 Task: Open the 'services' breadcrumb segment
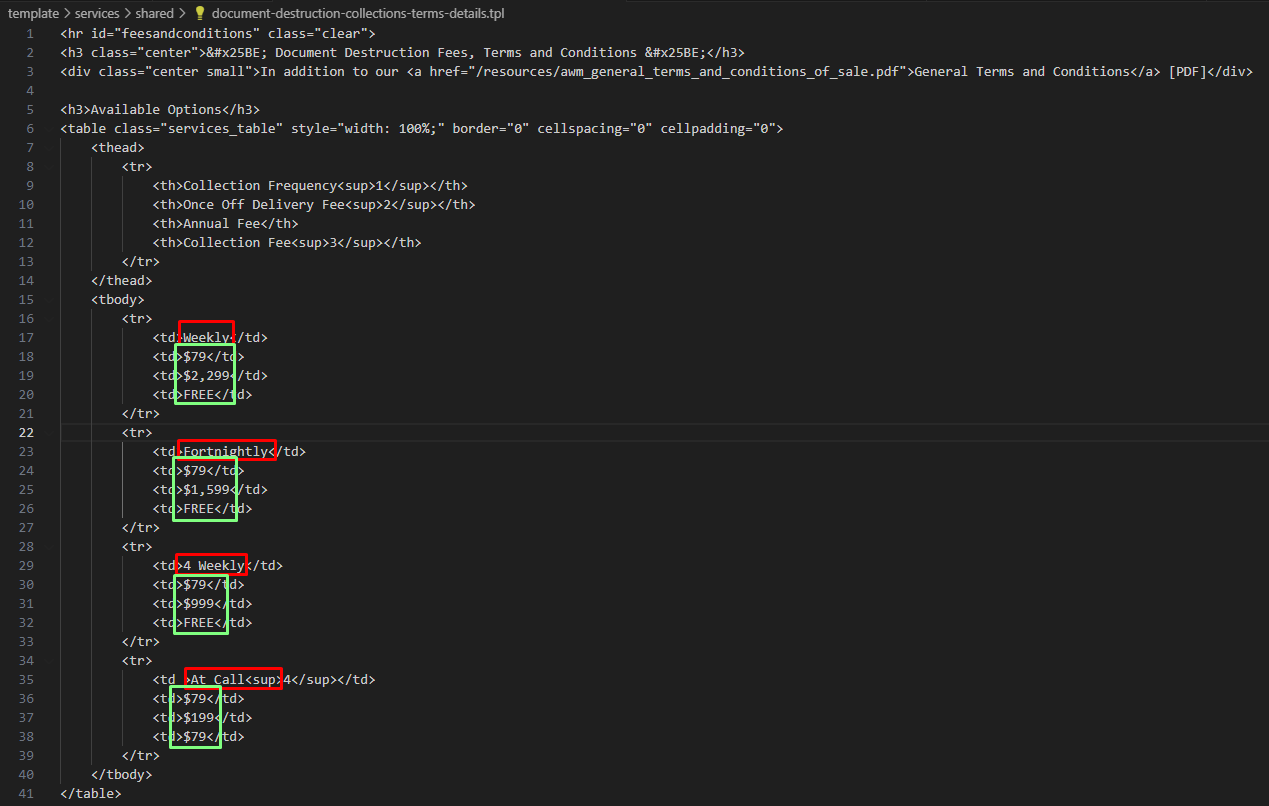[x=97, y=13]
